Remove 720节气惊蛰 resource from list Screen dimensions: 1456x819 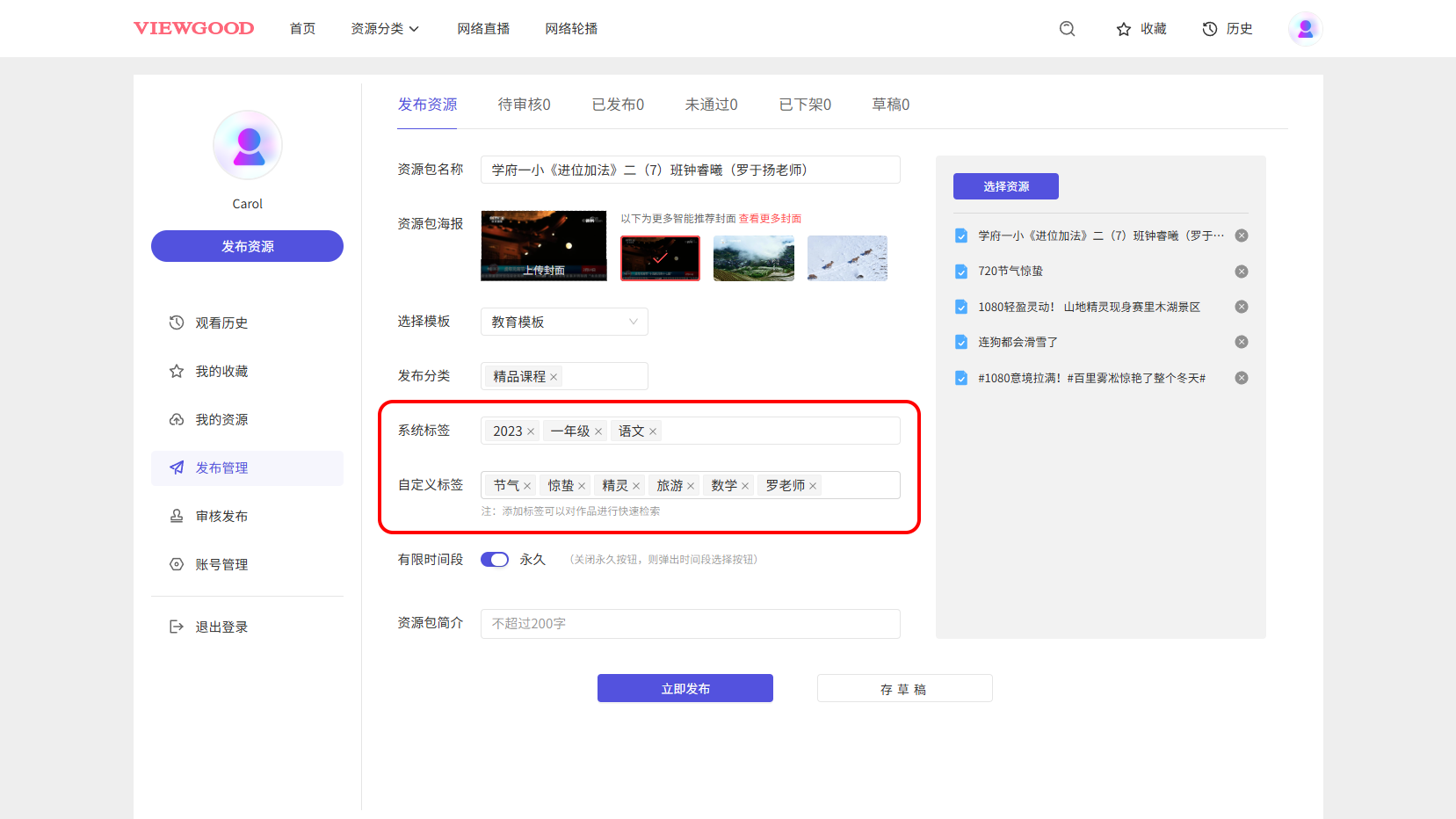tap(1242, 272)
